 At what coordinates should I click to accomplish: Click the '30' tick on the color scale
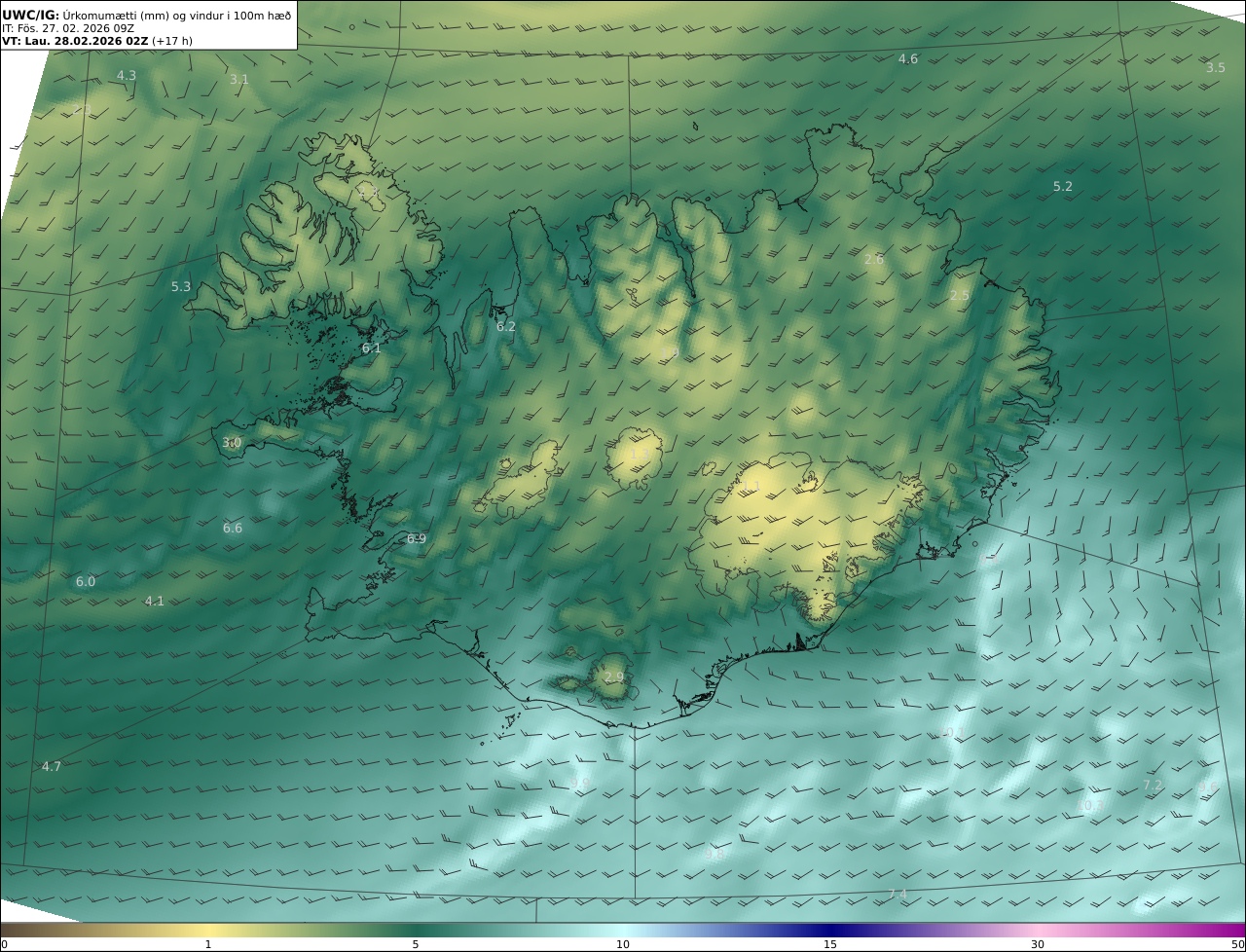tap(1038, 944)
